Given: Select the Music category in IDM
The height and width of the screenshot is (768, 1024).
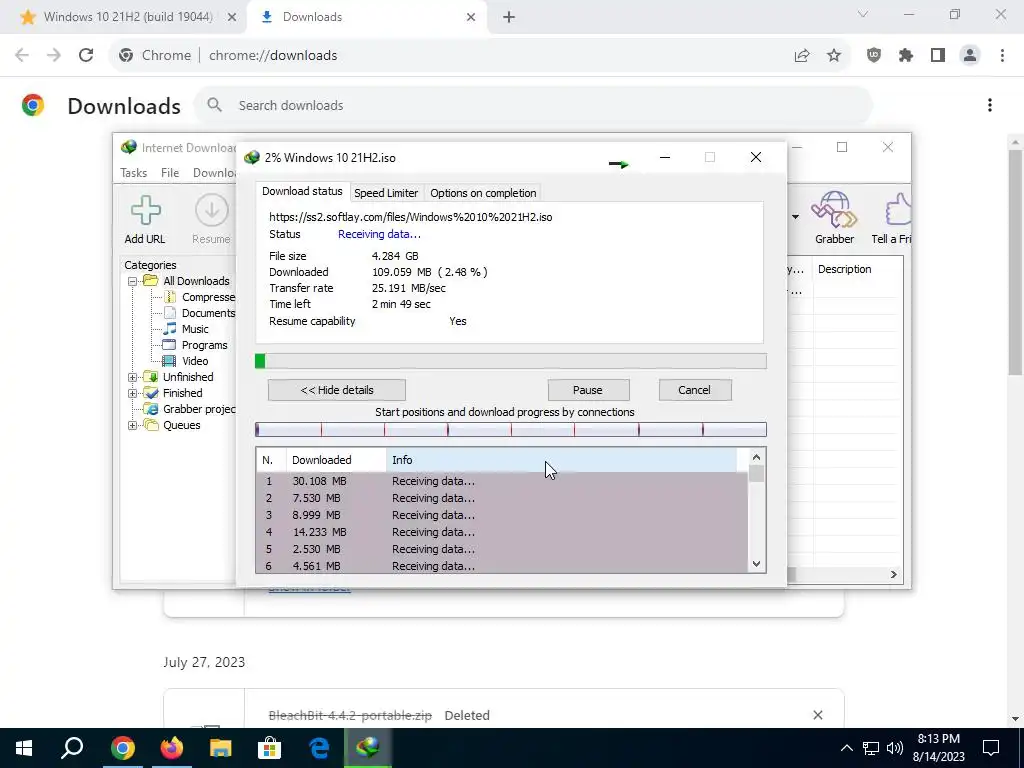Looking at the screenshot, I should 195,329.
